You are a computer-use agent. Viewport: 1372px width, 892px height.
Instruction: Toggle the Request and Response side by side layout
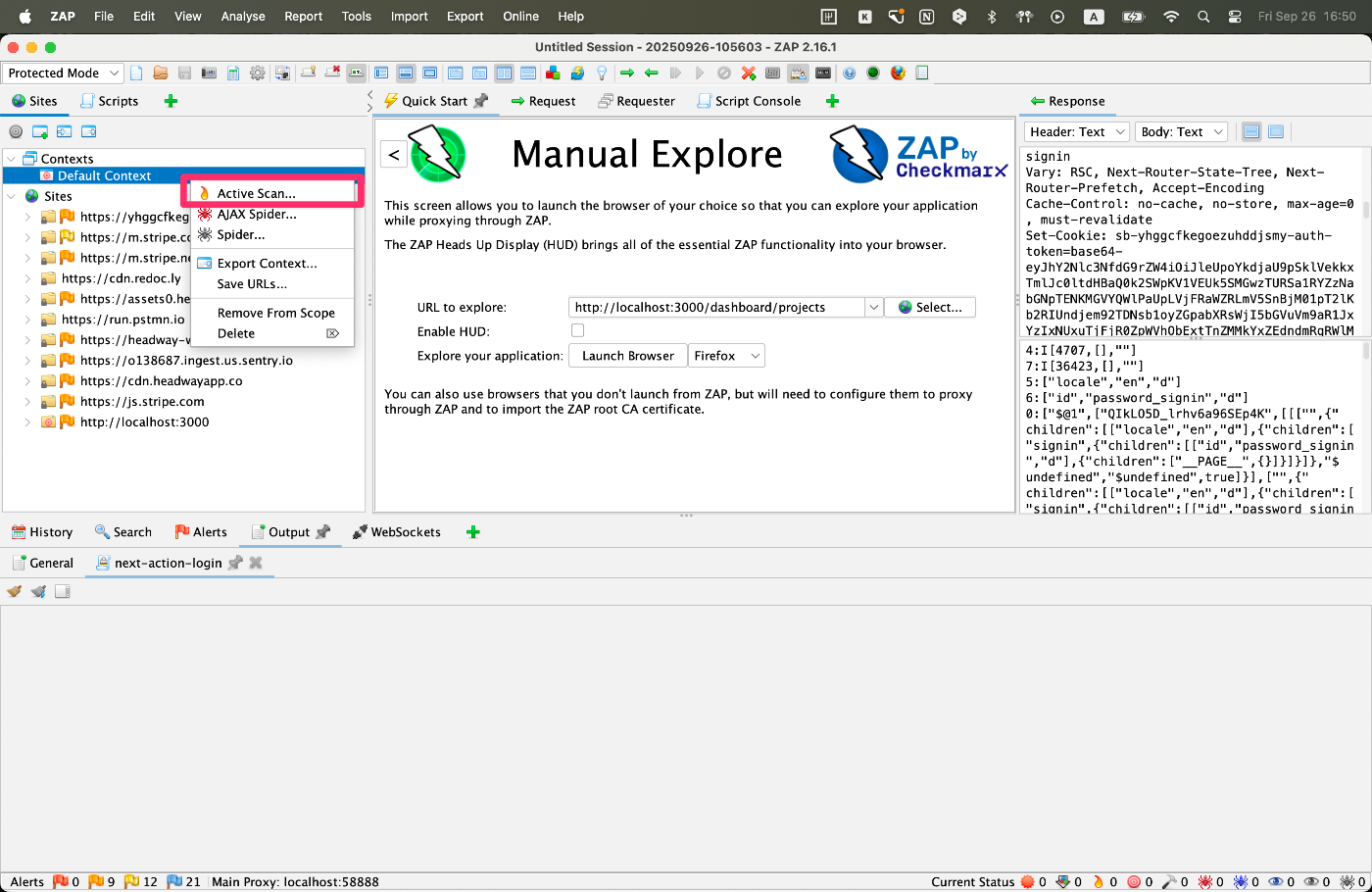(504, 73)
